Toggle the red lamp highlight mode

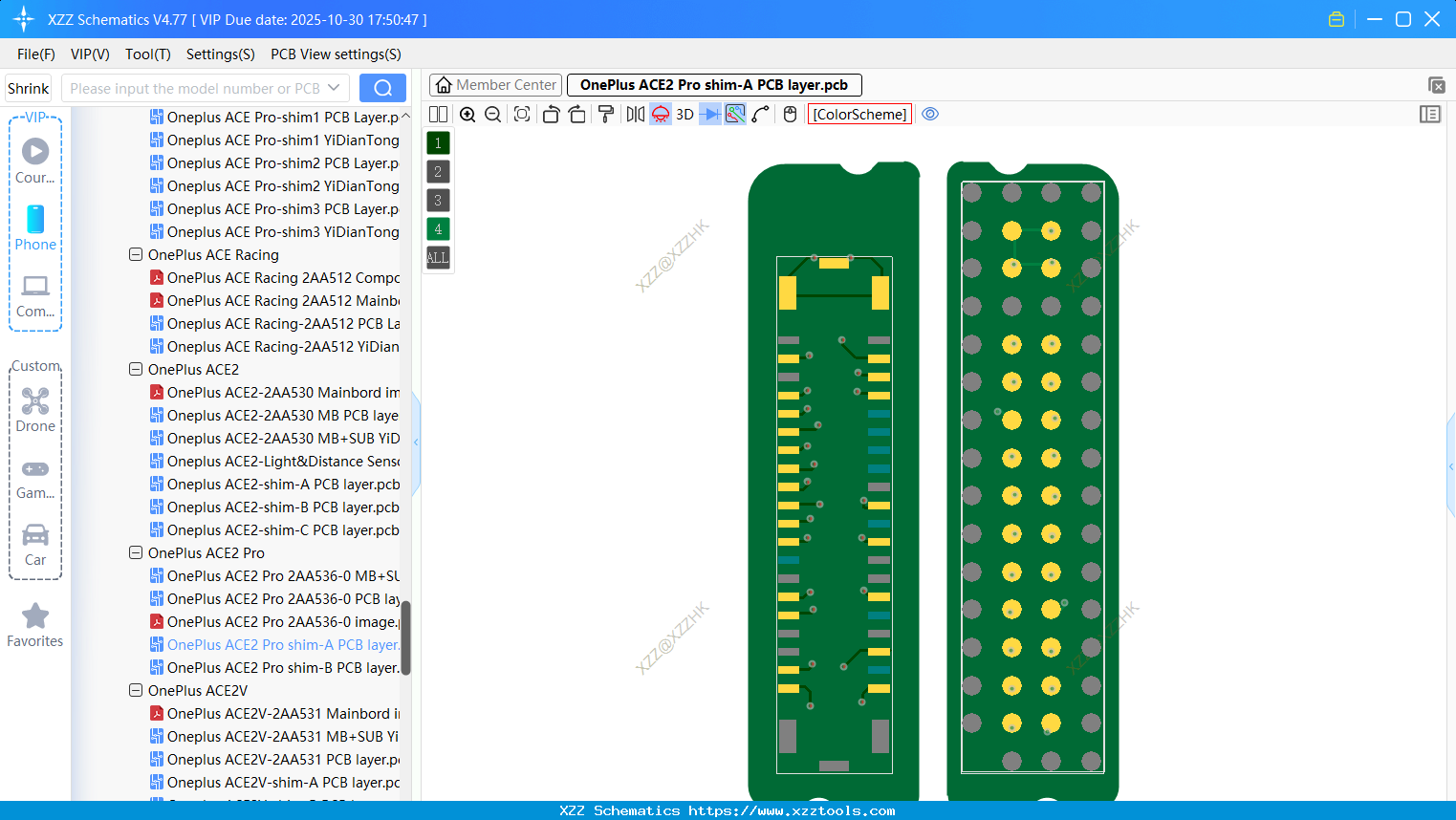(660, 114)
